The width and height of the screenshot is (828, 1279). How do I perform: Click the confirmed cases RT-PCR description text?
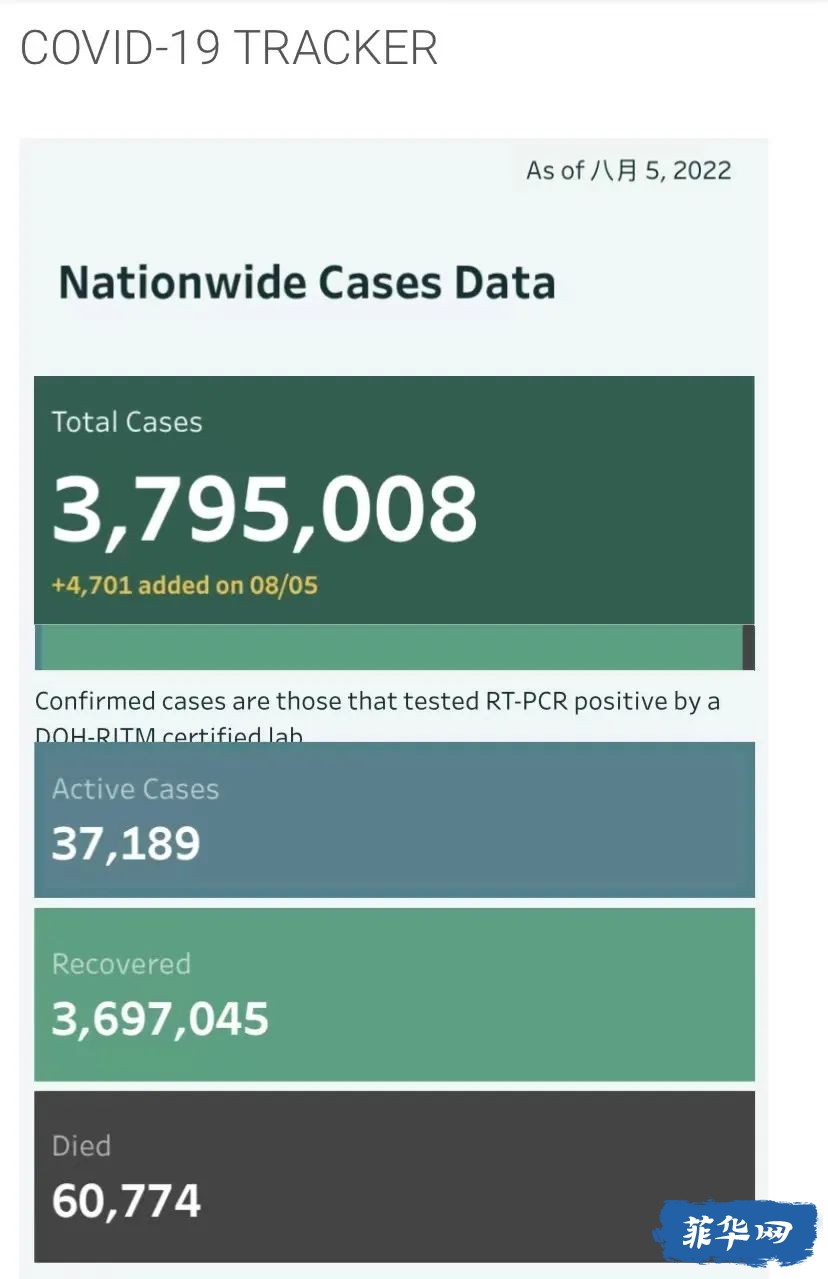[x=377, y=717]
